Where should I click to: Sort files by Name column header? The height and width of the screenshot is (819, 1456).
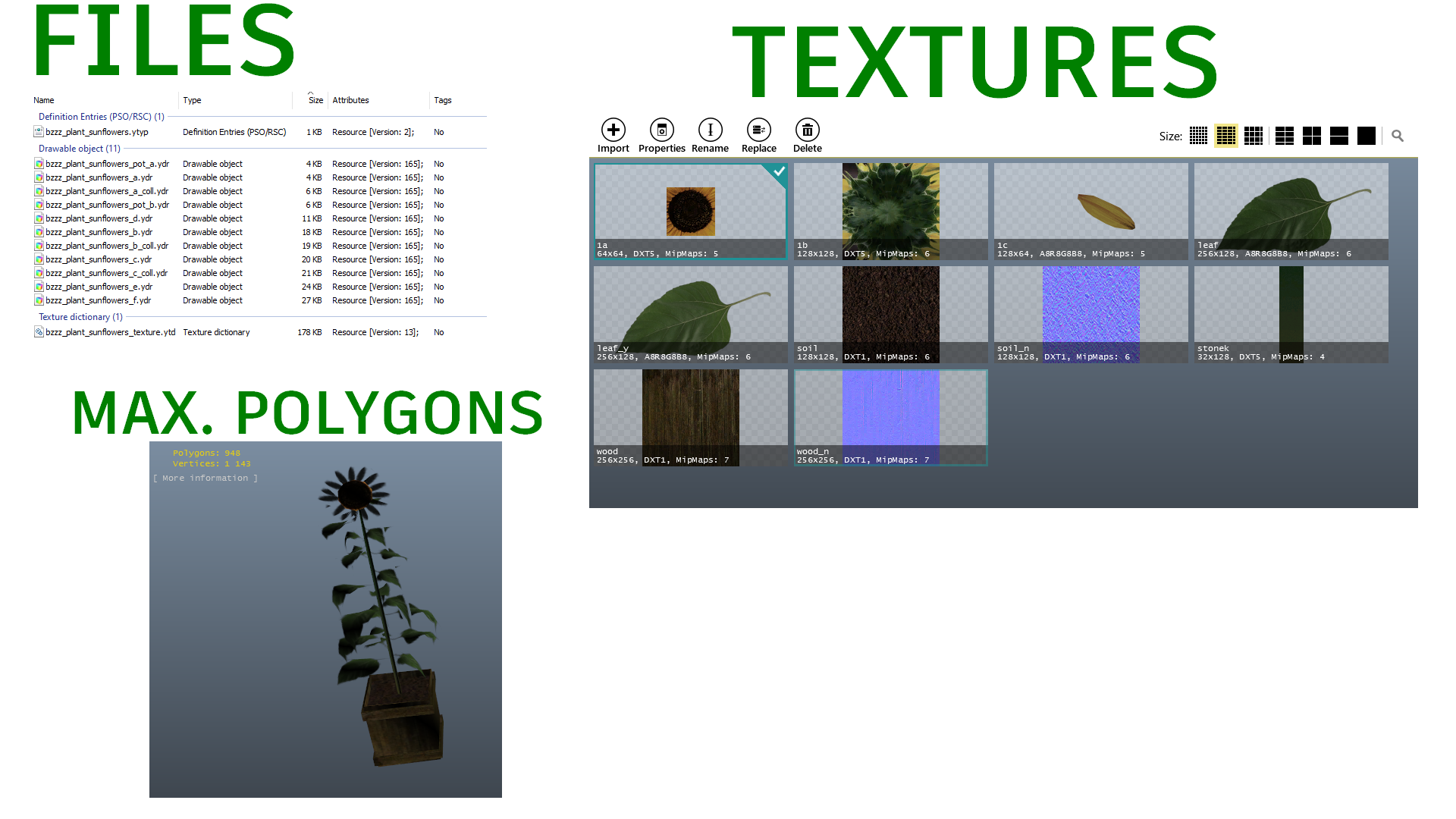[44, 100]
